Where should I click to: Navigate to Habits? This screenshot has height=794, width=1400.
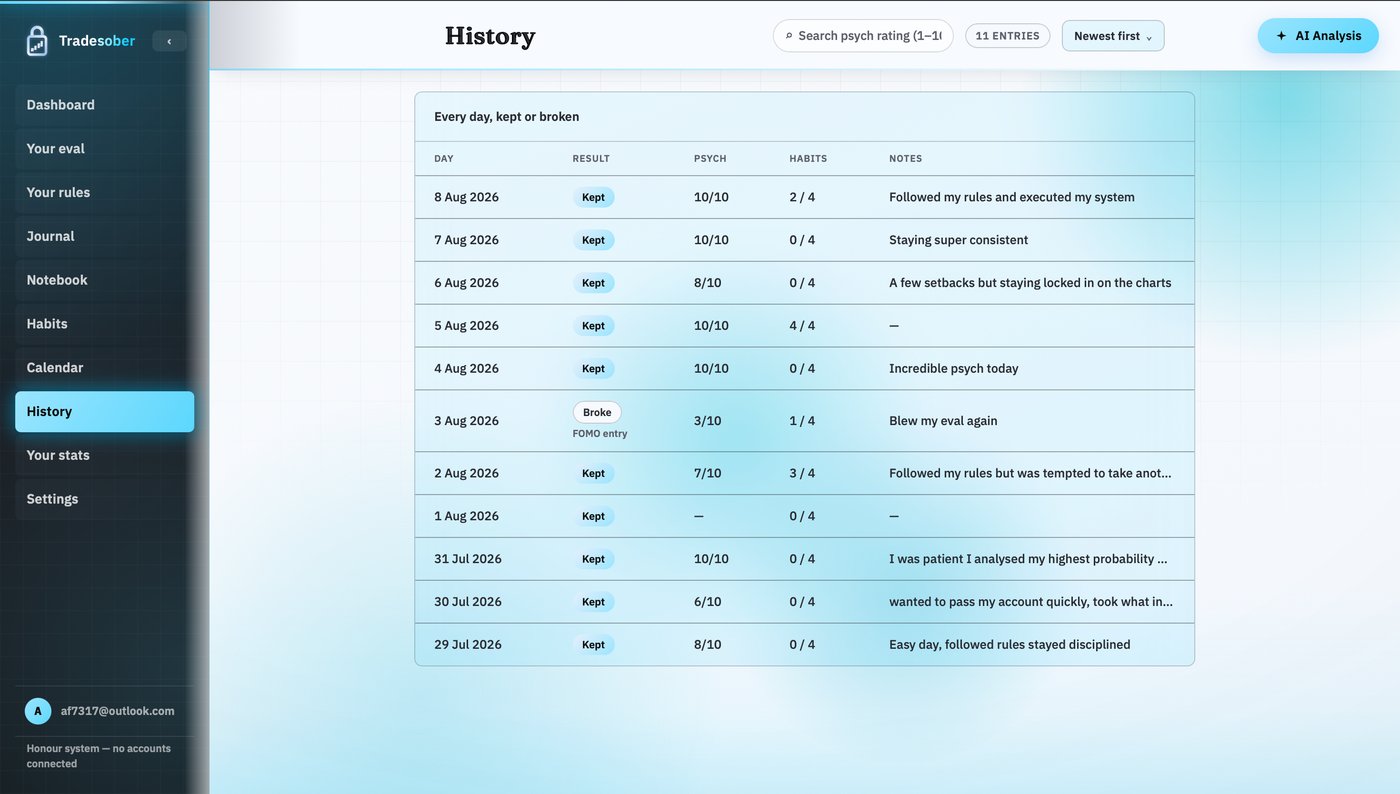pyautogui.click(x=105, y=324)
